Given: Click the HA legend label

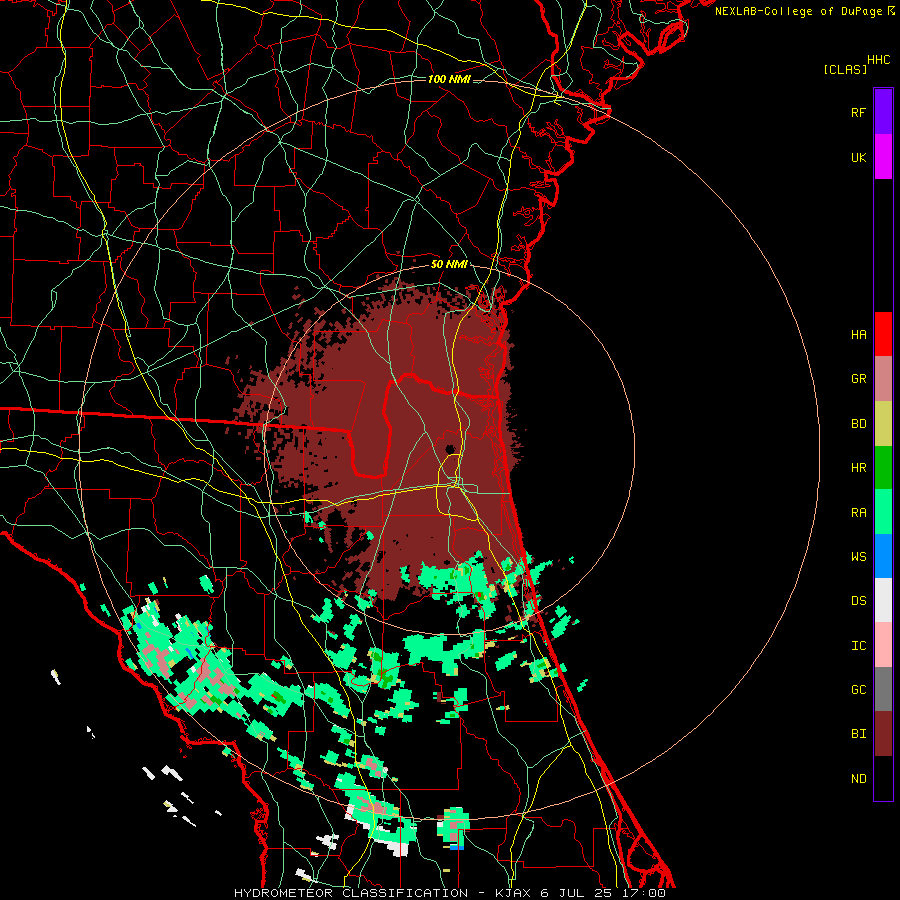Looking at the screenshot, I should coord(858,334).
